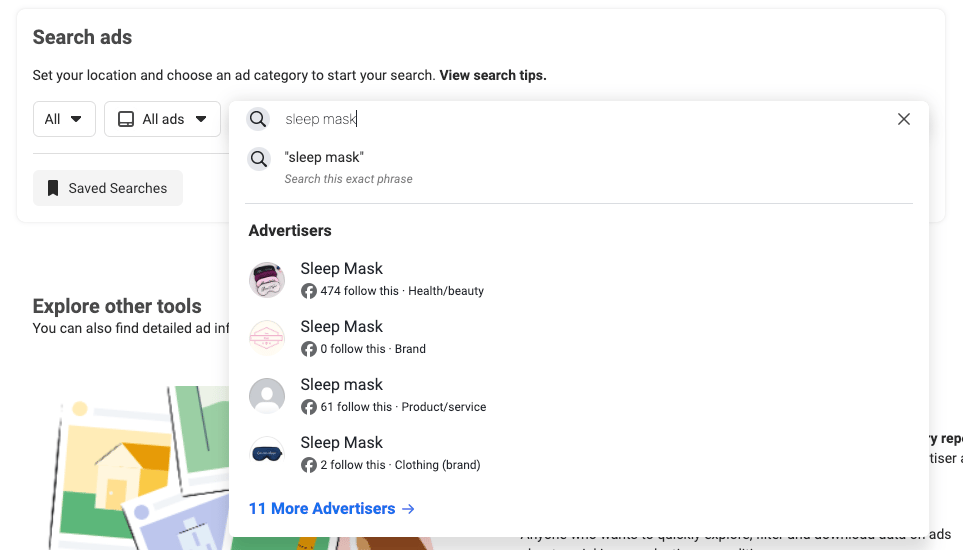
Task: Click the Facebook icon next to 61 followers
Action: click(308, 407)
